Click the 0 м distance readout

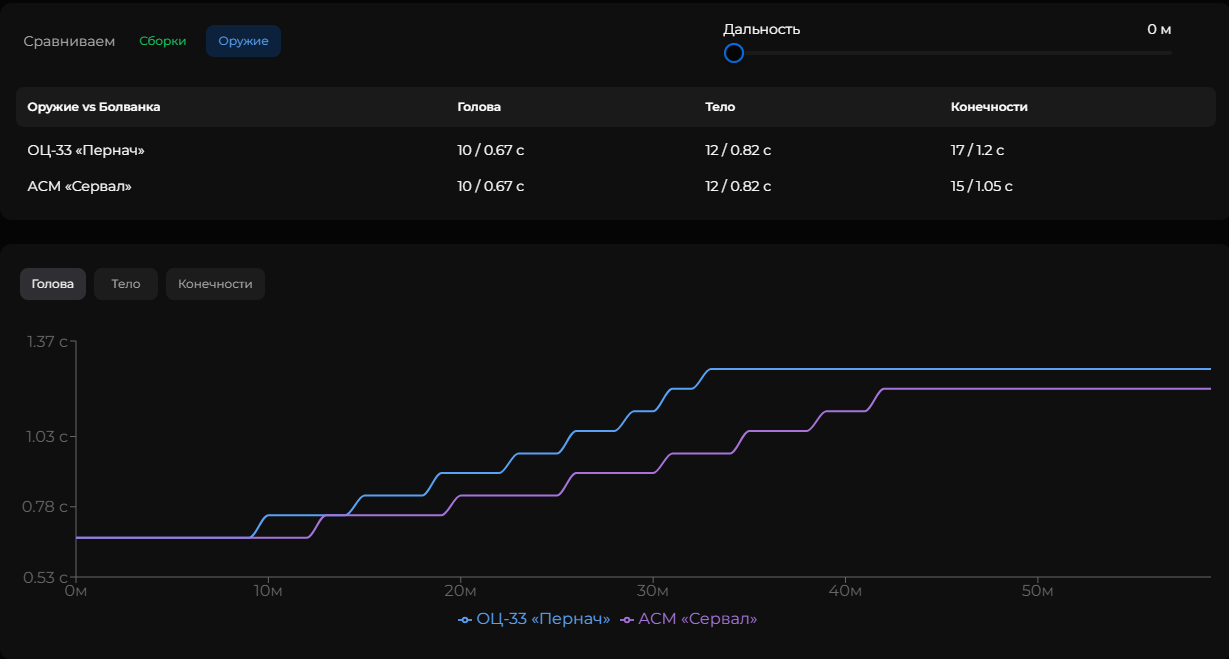point(1159,29)
